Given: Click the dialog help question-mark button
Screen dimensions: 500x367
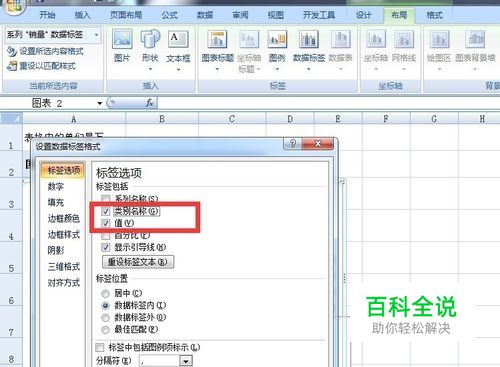Looking at the screenshot, I should pyautogui.click(x=292, y=144).
